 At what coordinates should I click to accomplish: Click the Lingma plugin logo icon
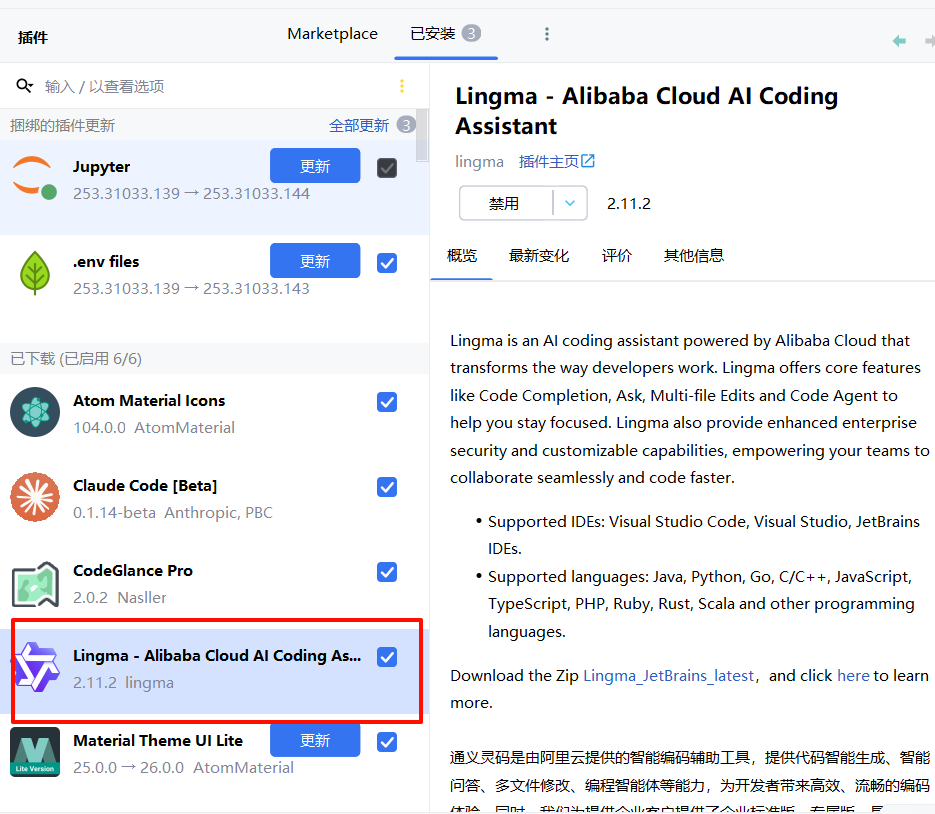coord(36,667)
